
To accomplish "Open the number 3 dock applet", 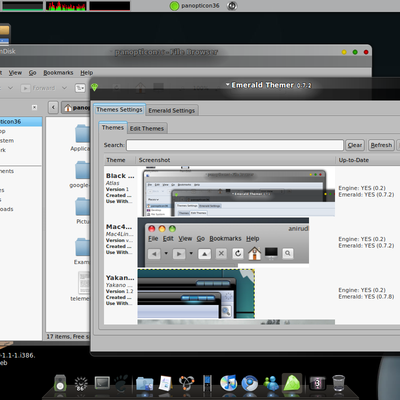I will pos(317,383).
